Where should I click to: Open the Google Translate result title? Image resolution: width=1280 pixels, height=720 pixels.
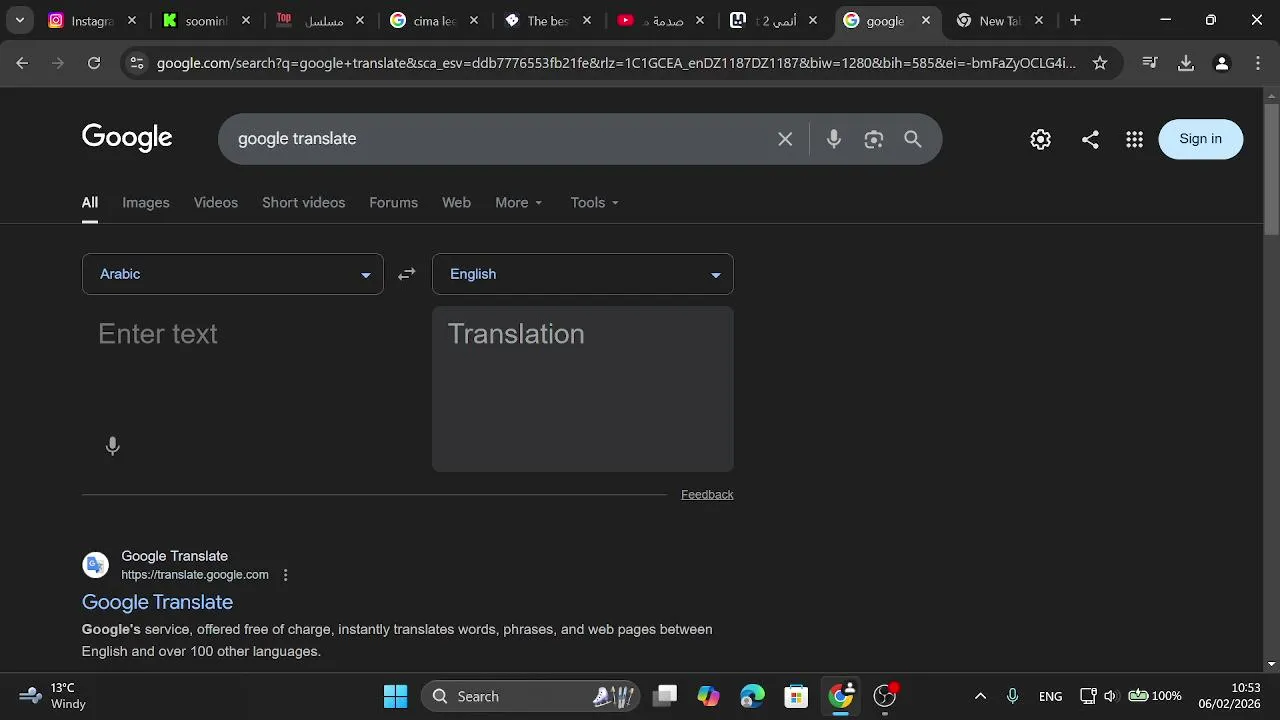coord(157,602)
